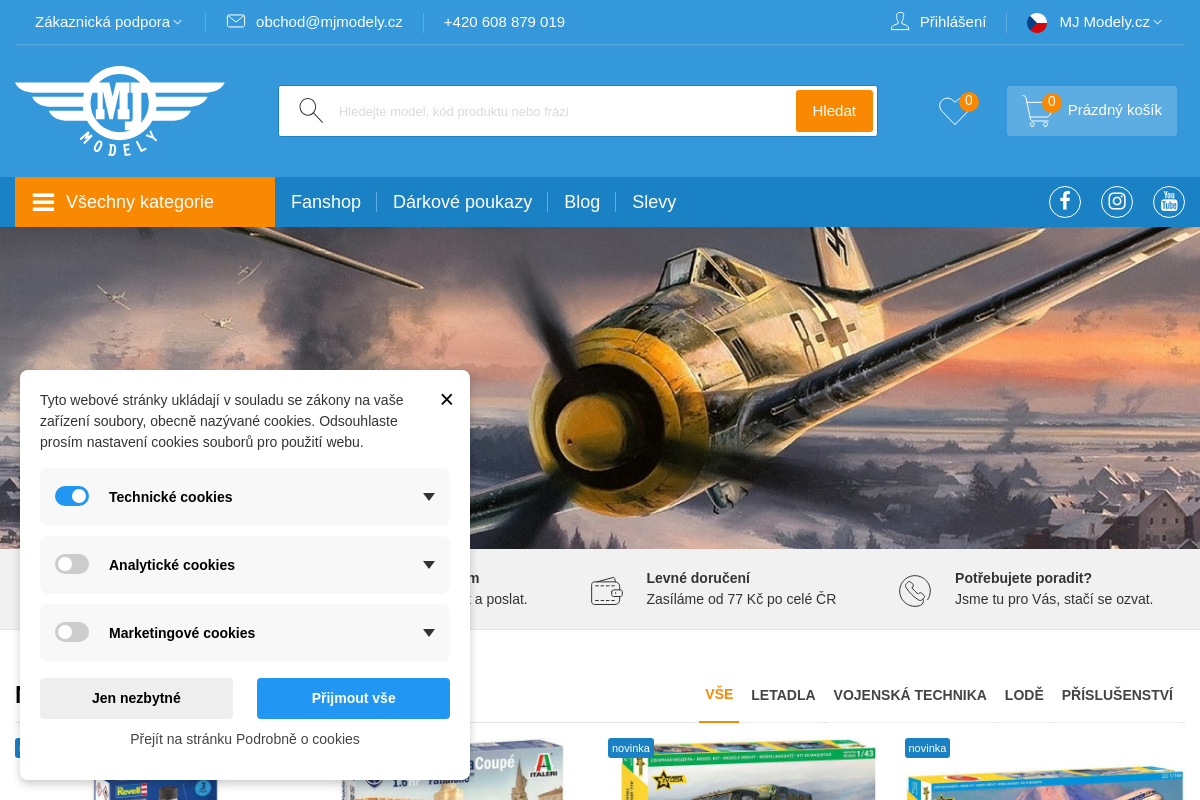Open the Slevy menu item
1200x800 pixels.
click(654, 202)
